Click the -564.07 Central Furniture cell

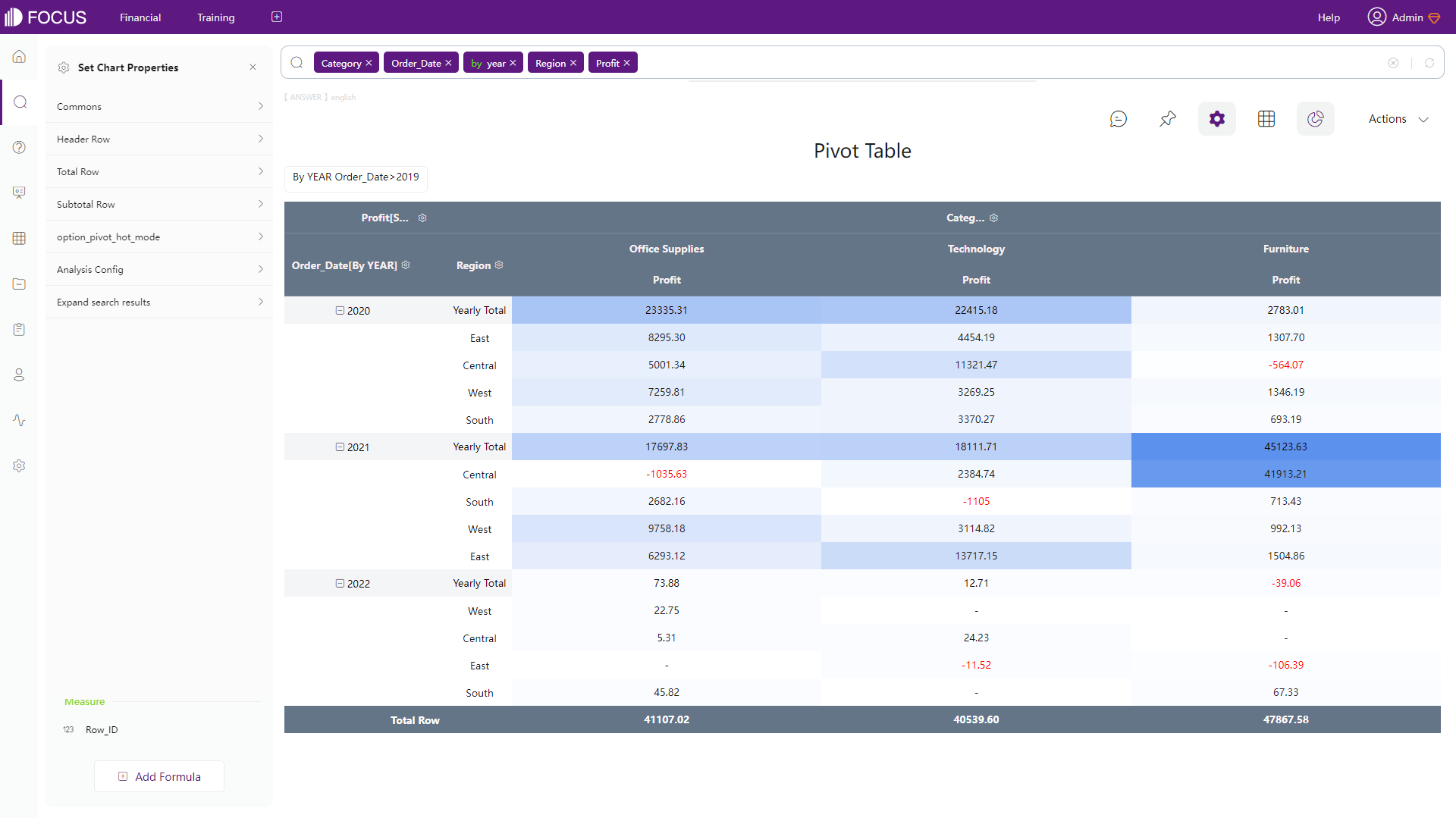pyautogui.click(x=1286, y=365)
